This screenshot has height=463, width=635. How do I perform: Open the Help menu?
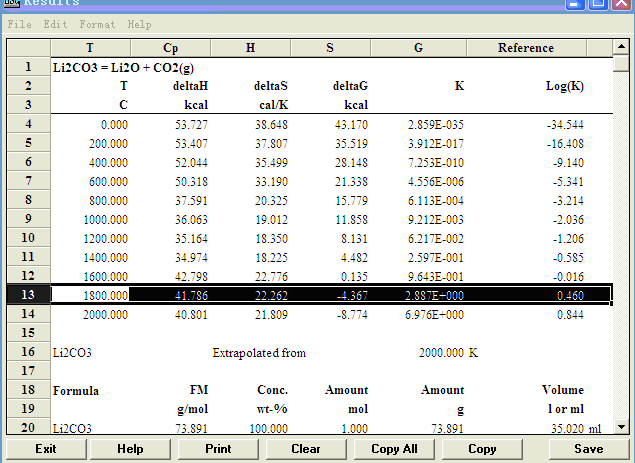click(139, 24)
